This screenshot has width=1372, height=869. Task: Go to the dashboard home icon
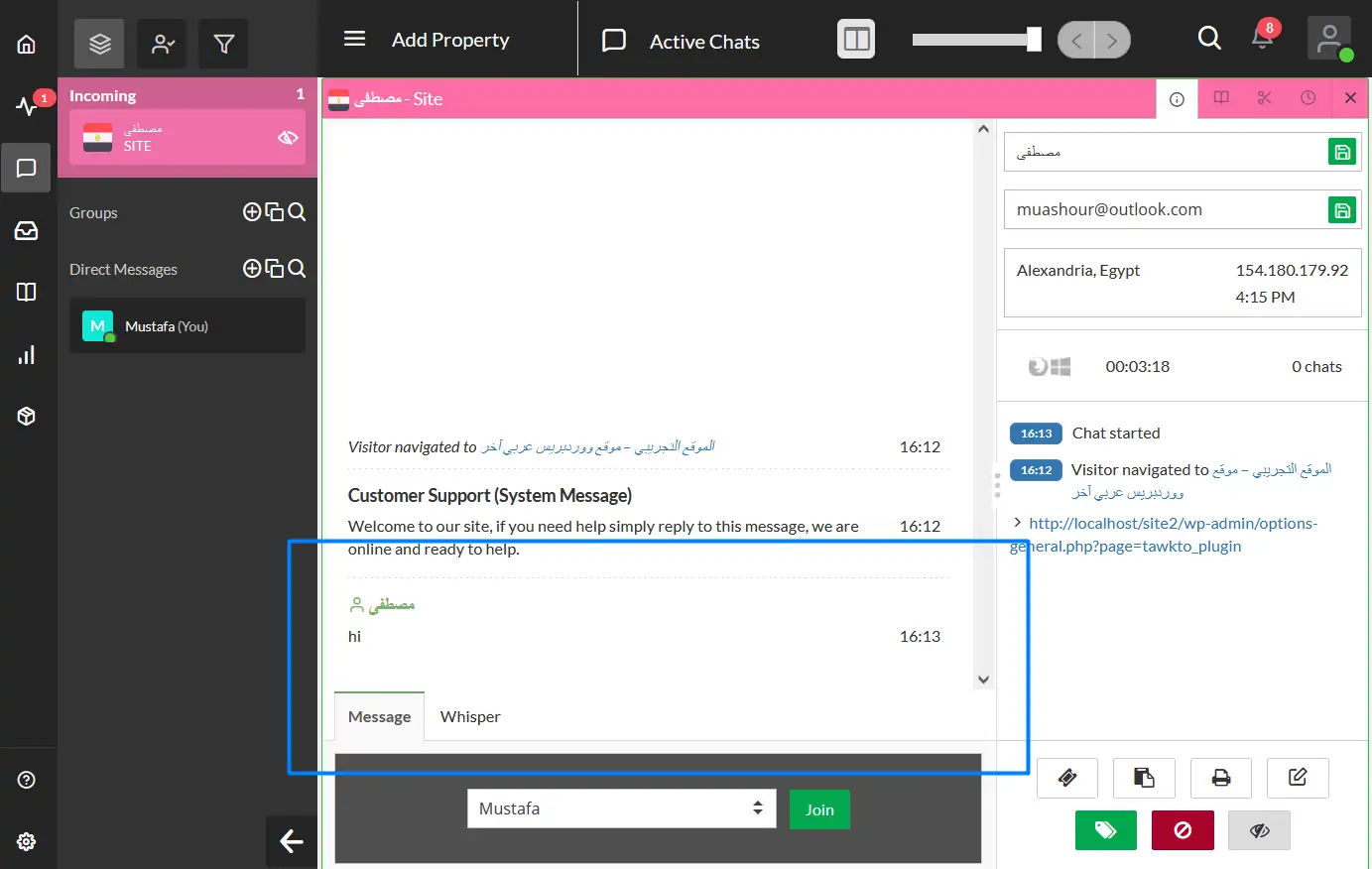pos(27,44)
